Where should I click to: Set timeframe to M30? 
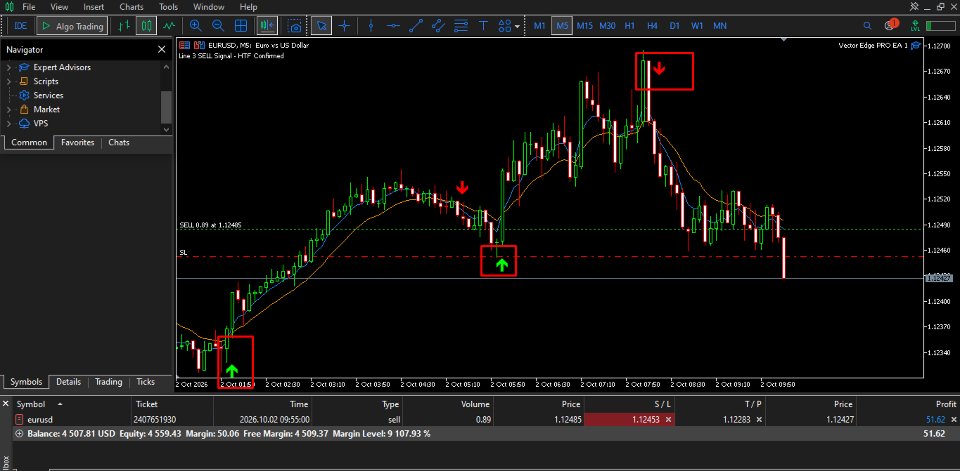tap(607, 26)
